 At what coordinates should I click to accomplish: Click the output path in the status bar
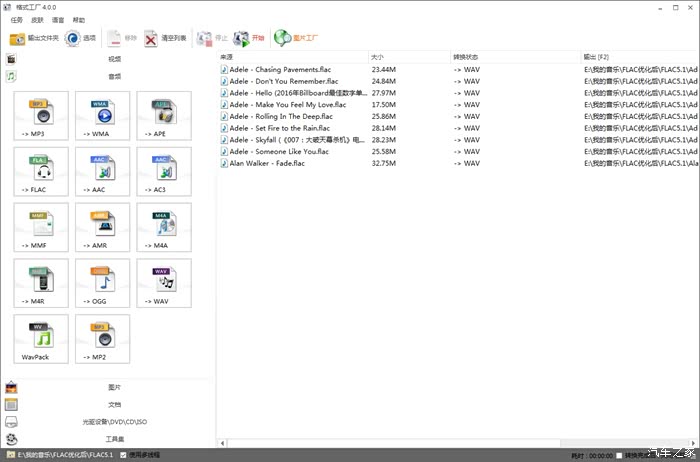click(x=65, y=455)
